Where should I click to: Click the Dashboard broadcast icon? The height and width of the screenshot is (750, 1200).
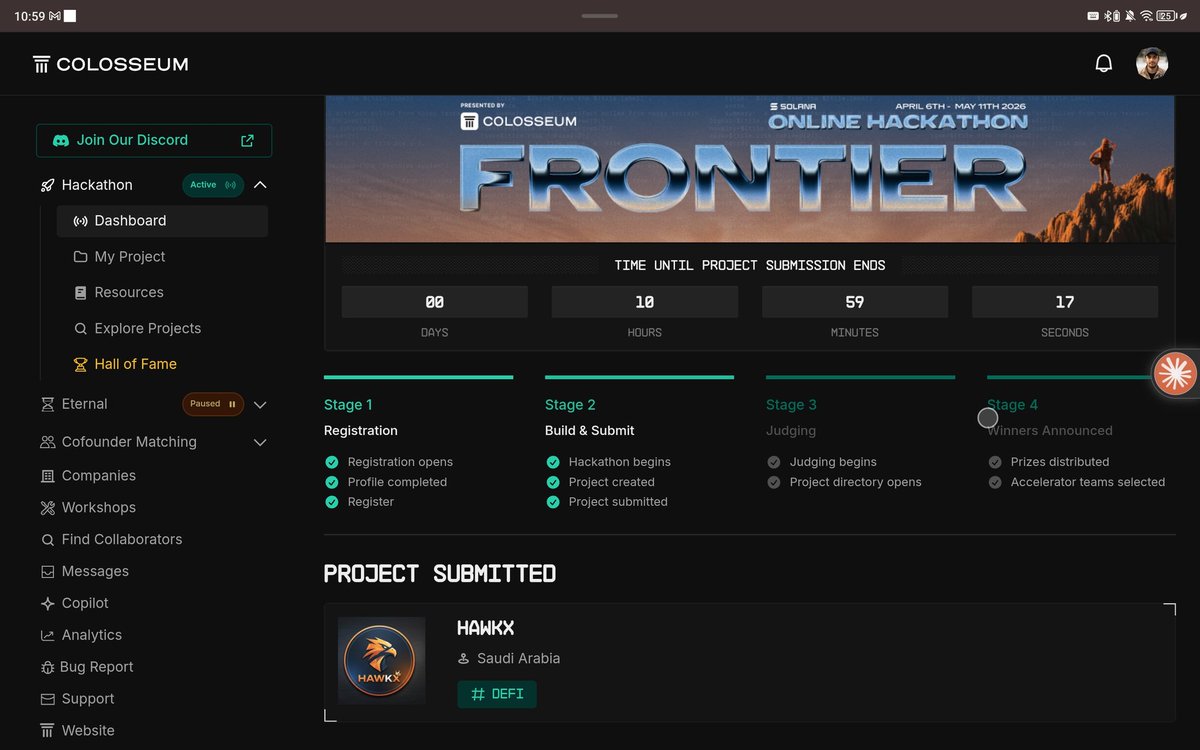81,221
